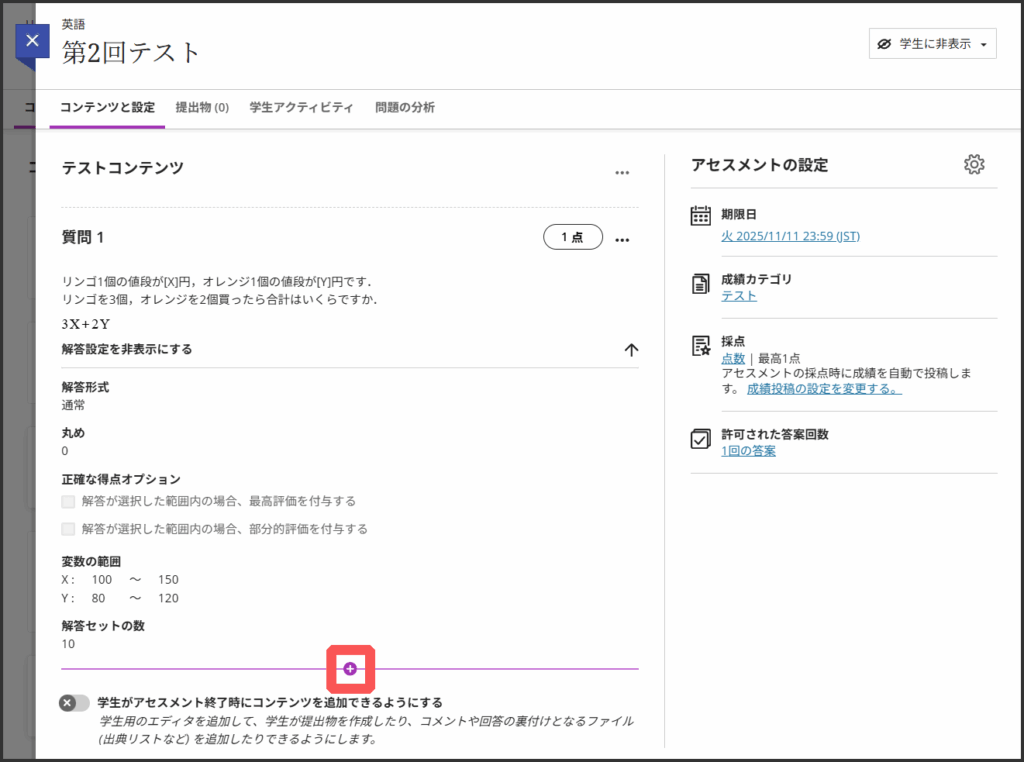Check the 最高評価を付与する checkbox
Screen dimensions: 1024x762
[x=68, y=501]
